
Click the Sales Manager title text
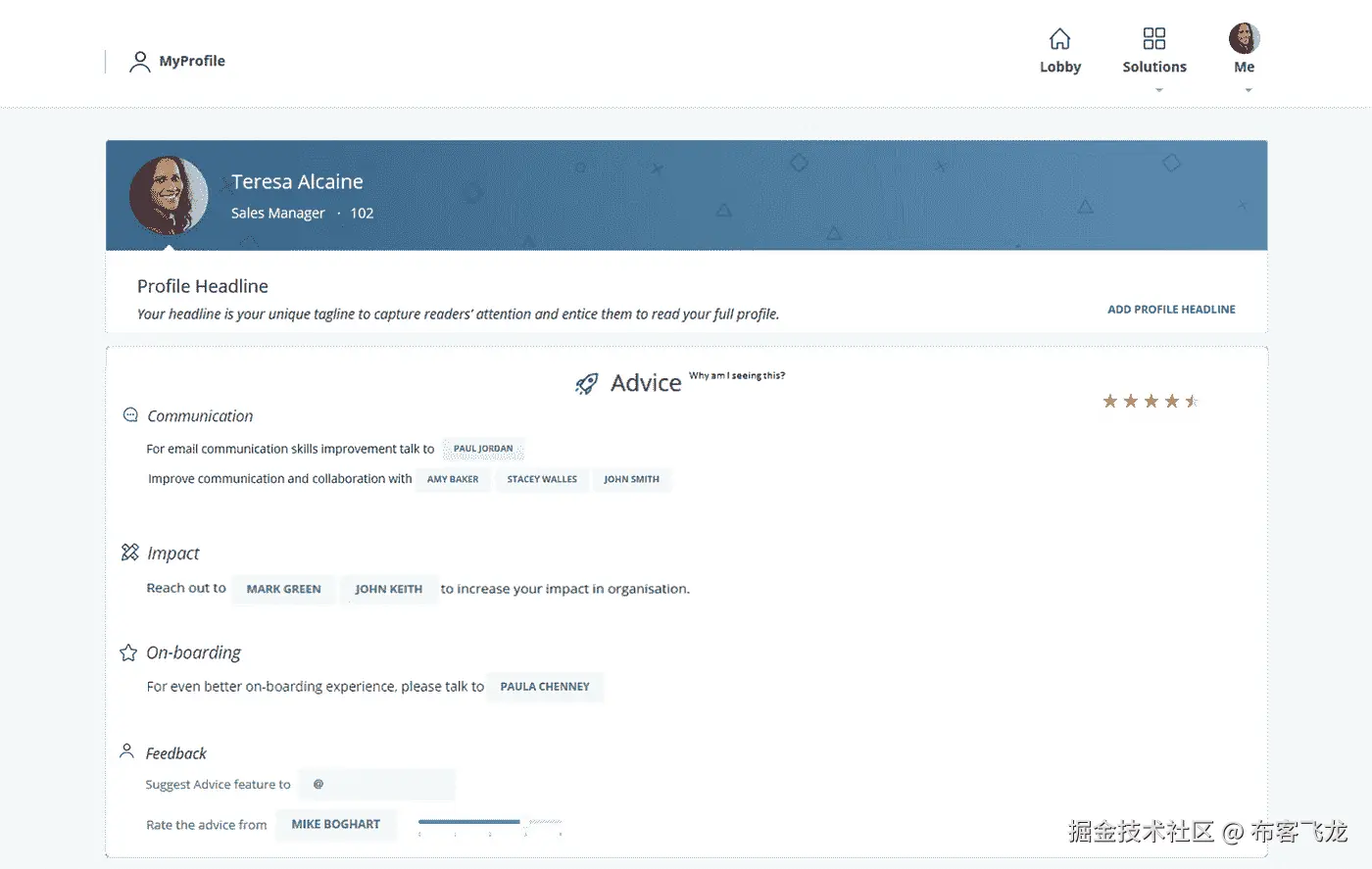277,214
